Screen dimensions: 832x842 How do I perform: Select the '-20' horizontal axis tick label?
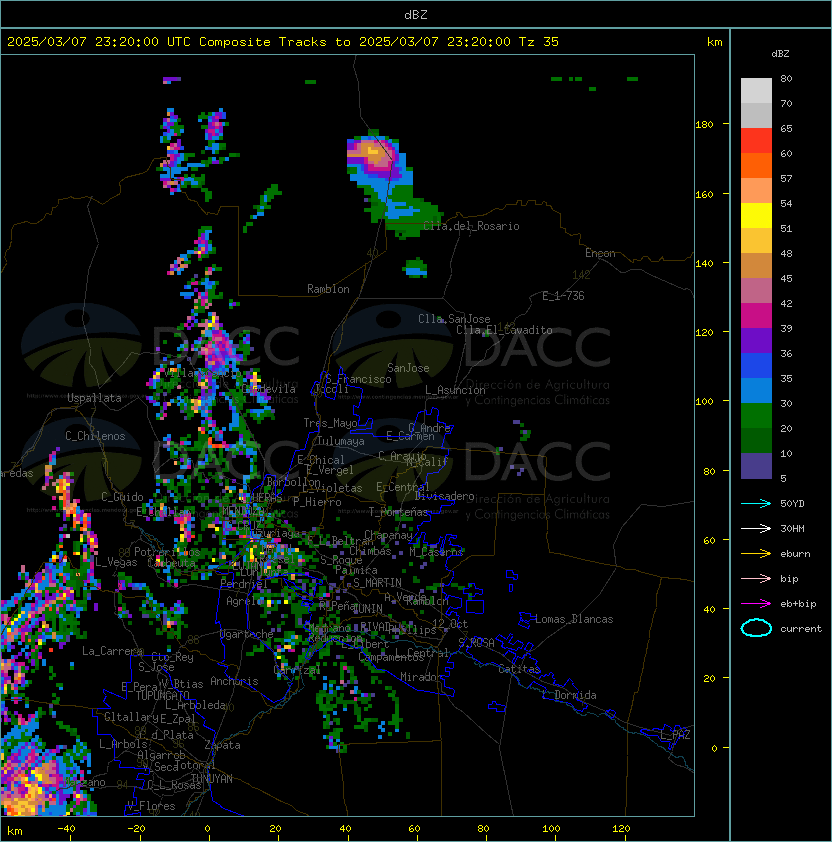[136, 829]
